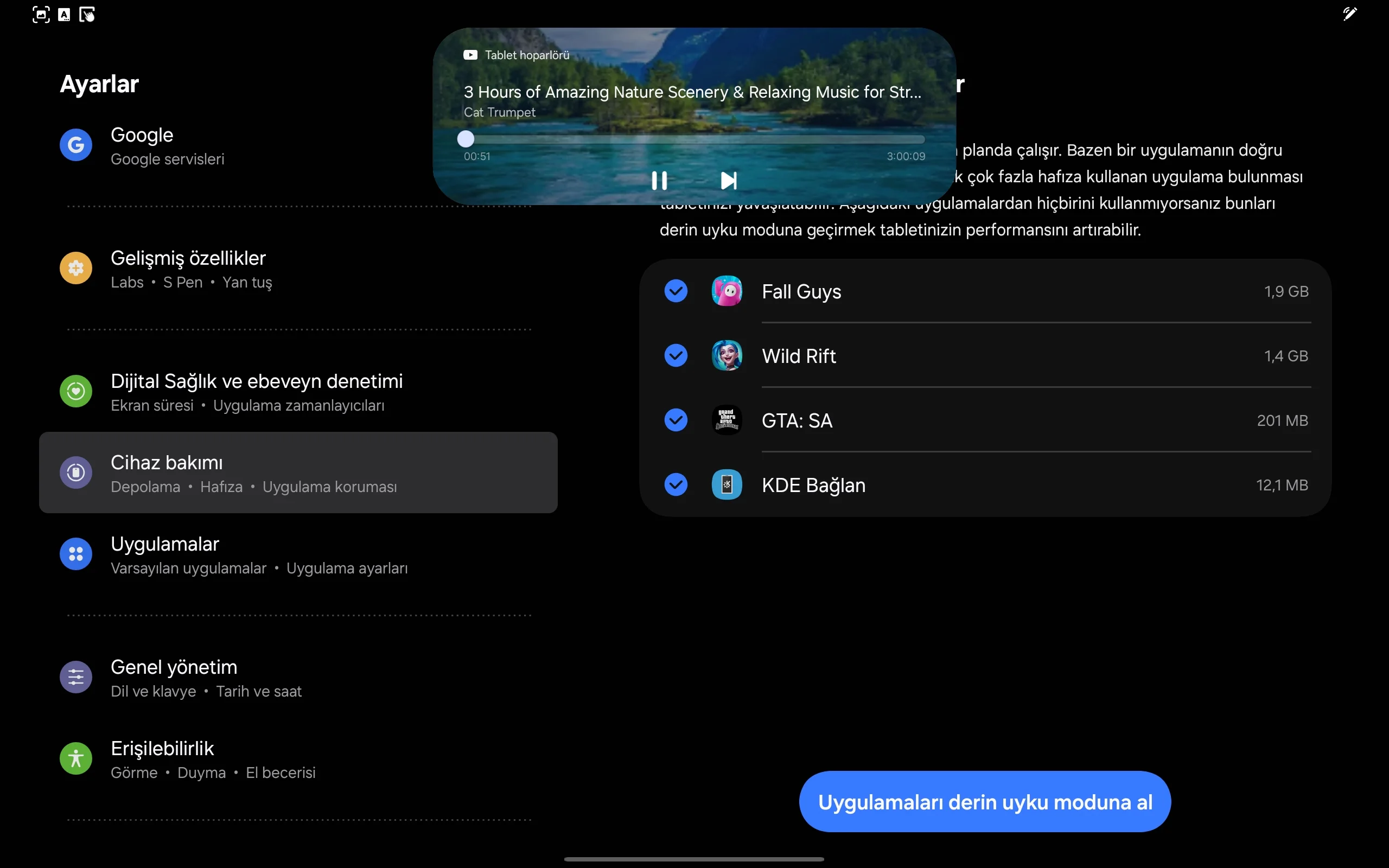The width and height of the screenshot is (1389, 868).
Task: Select the Cihaz bakımı device care icon
Action: click(75, 473)
